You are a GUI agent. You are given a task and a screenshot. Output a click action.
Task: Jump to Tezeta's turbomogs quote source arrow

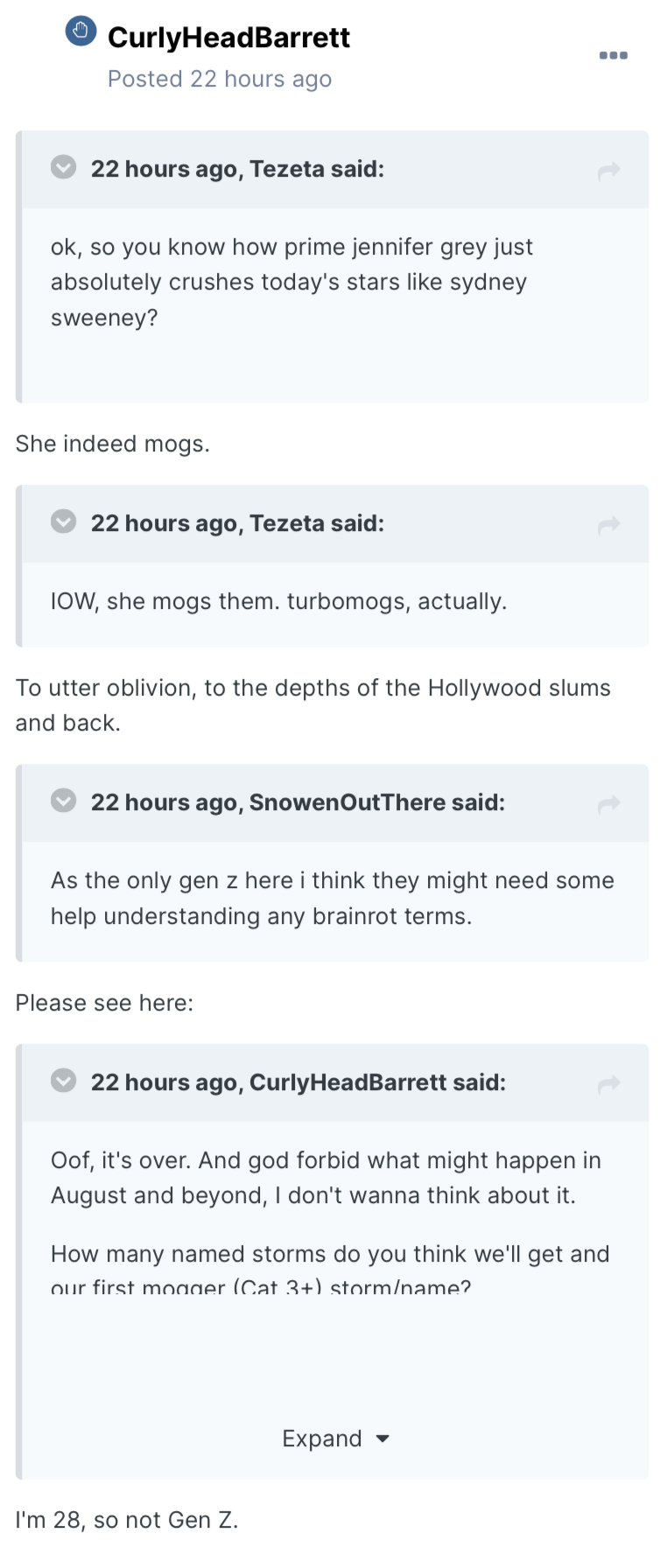pyautogui.click(x=608, y=525)
